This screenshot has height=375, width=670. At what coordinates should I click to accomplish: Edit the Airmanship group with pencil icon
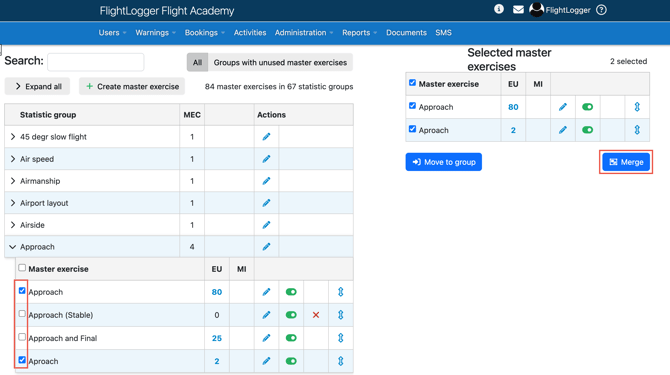click(266, 181)
